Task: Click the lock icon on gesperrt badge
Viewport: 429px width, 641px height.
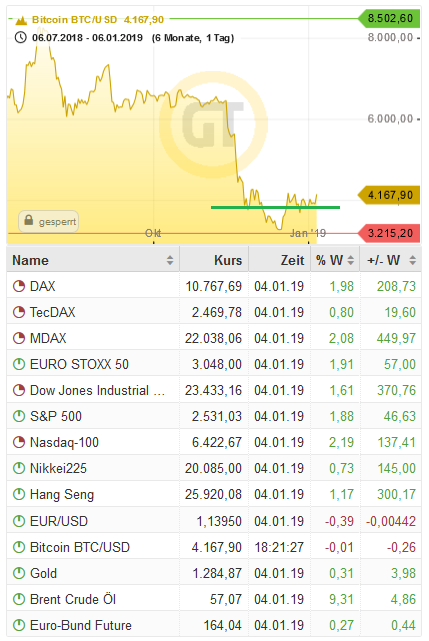Action: pos(29,220)
